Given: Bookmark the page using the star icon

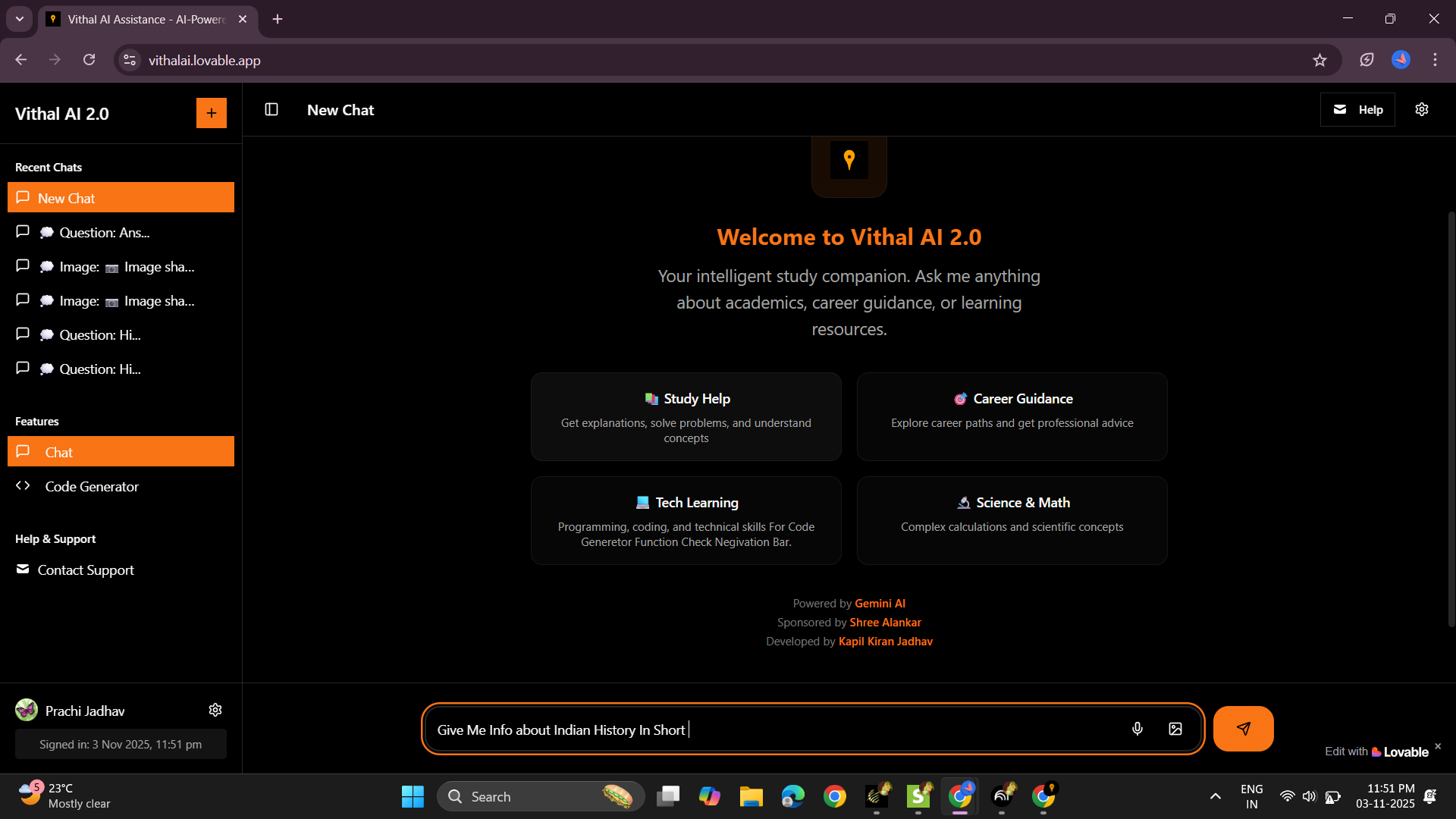Looking at the screenshot, I should pyautogui.click(x=1320, y=60).
